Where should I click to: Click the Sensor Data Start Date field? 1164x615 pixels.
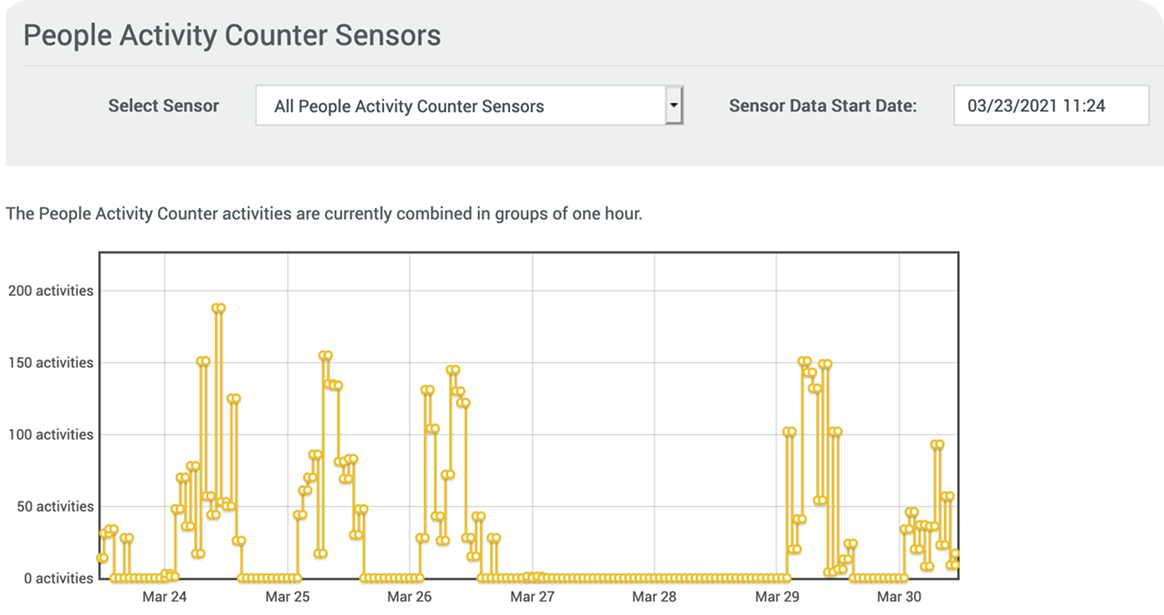pyautogui.click(x=1051, y=105)
